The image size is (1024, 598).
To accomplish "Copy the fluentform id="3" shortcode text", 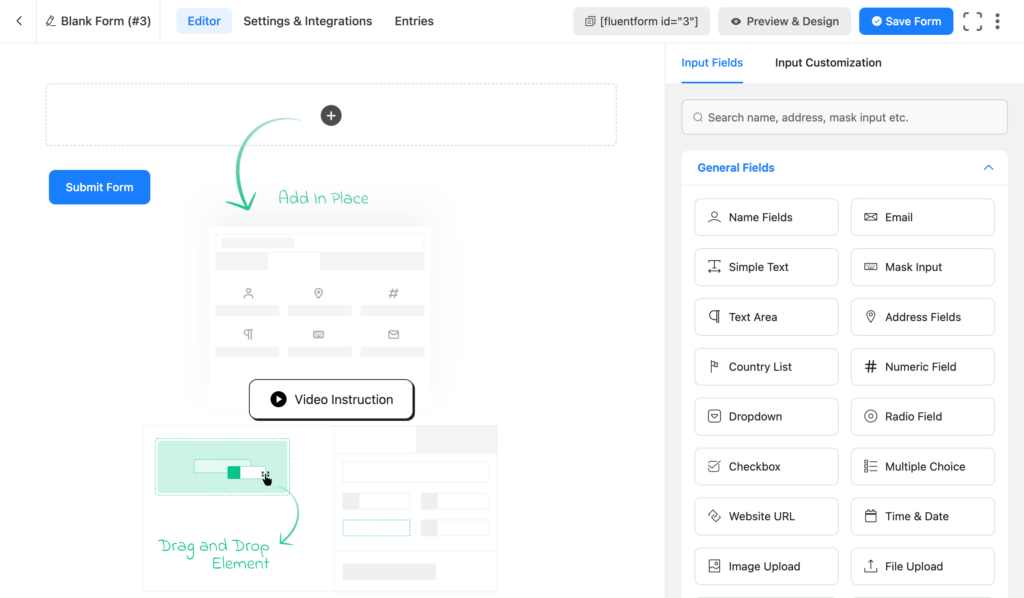I will 649,22.
